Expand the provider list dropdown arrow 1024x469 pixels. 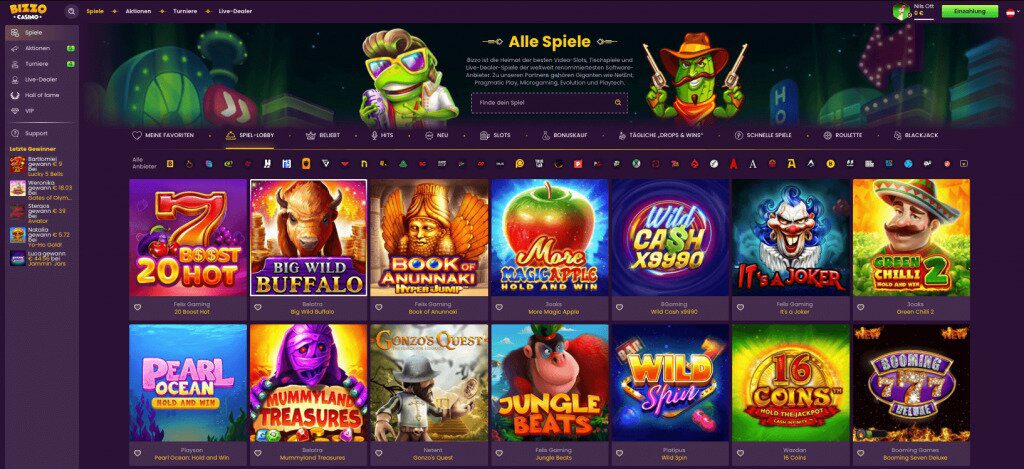click(963, 163)
